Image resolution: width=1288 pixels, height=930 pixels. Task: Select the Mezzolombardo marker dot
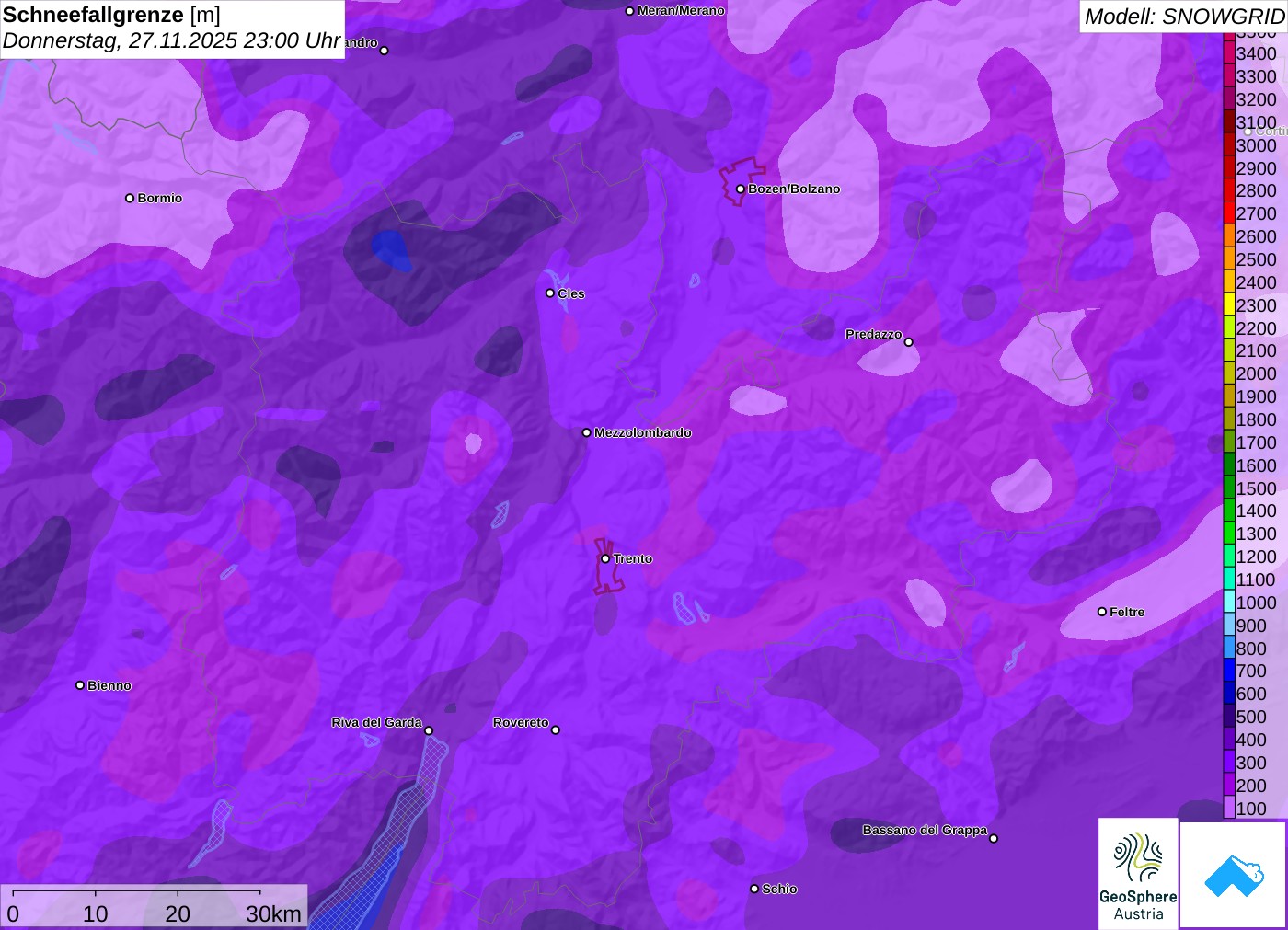click(x=586, y=432)
